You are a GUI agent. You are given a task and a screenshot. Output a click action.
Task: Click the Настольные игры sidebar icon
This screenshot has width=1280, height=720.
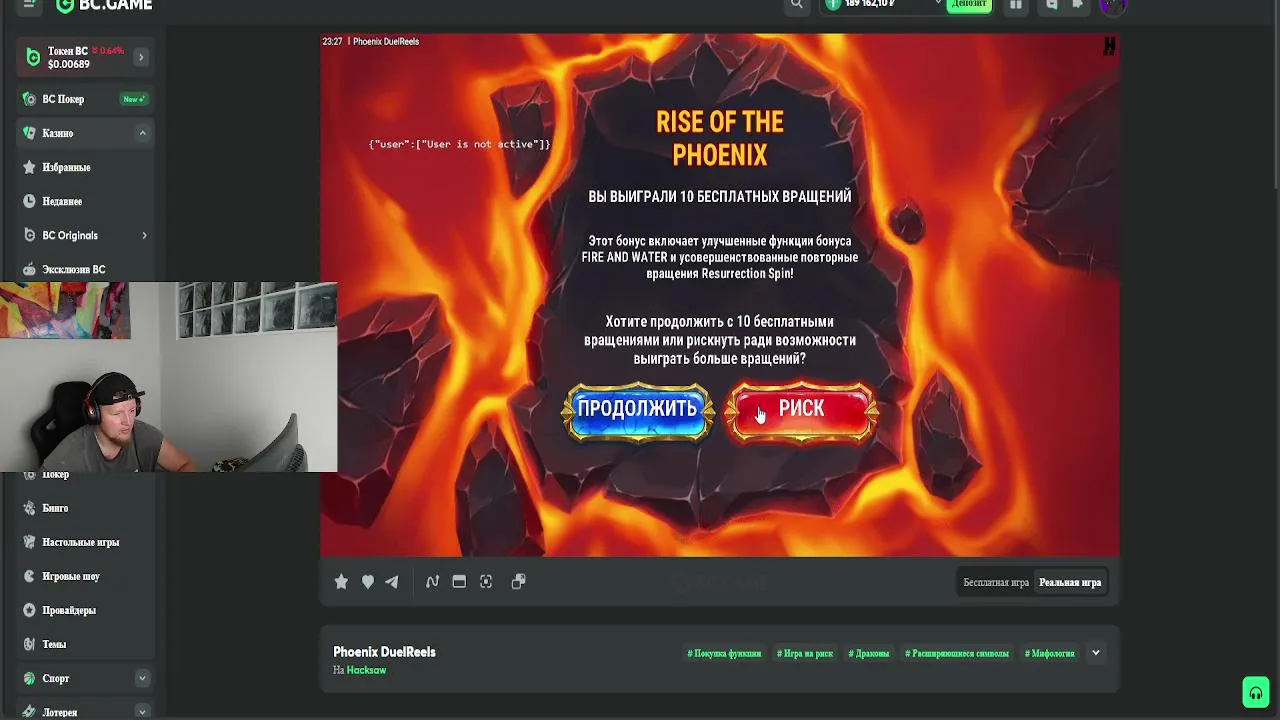29,542
